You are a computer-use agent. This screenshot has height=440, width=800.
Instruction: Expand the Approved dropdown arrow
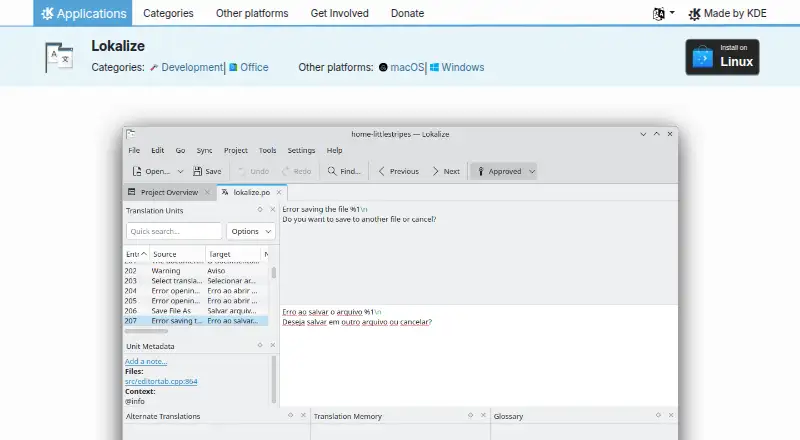point(532,172)
